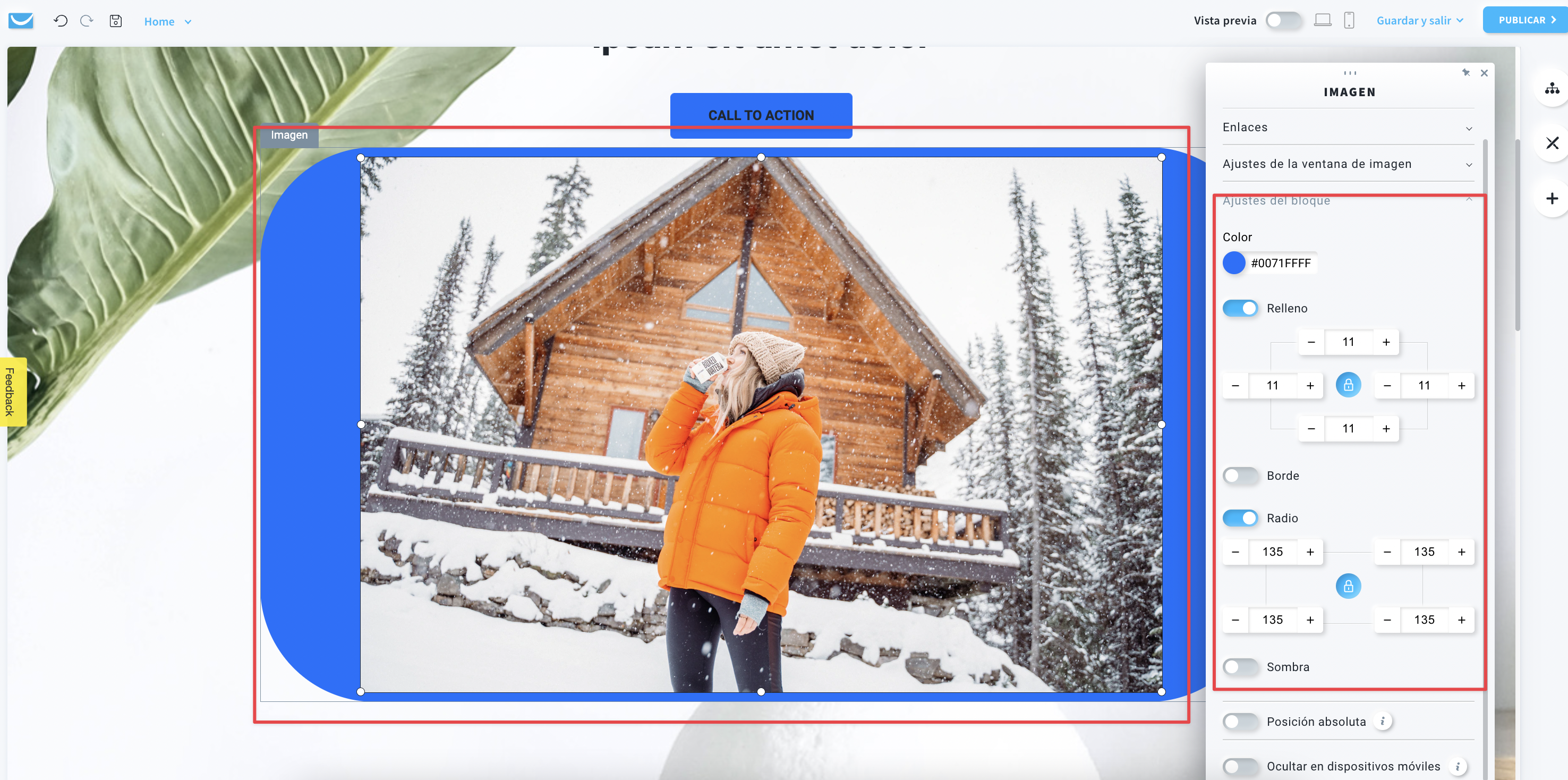Switch to desktop view icon

point(1322,20)
